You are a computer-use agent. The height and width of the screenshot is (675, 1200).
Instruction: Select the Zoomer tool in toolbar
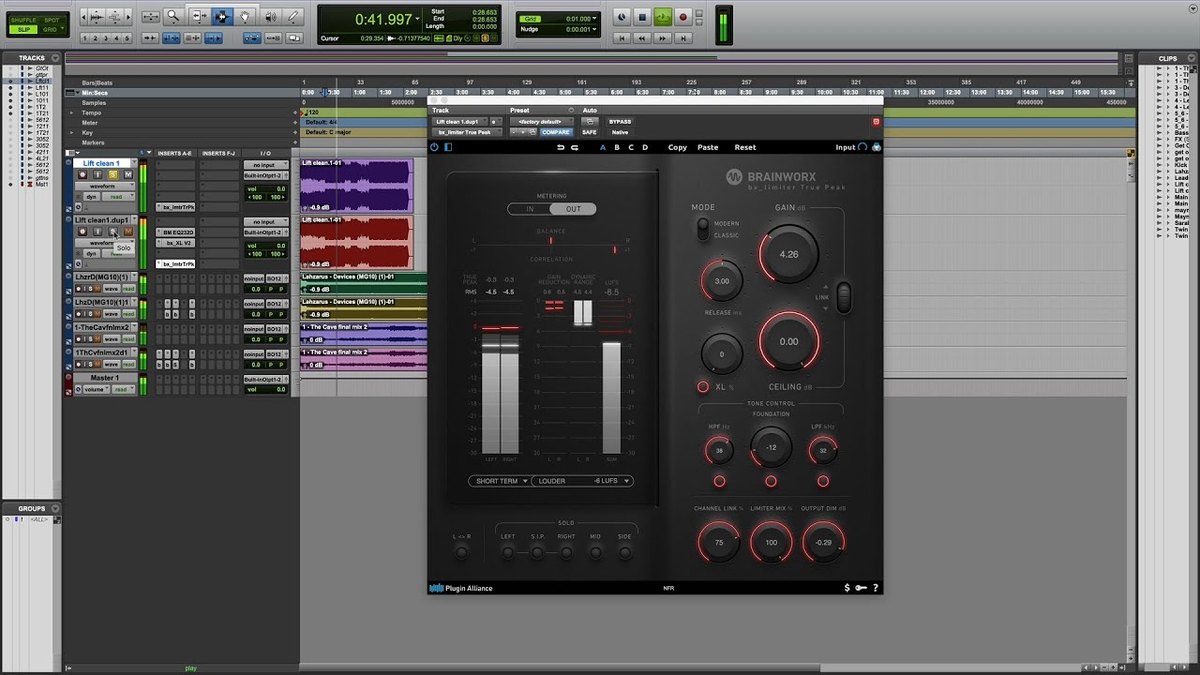click(x=173, y=17)
